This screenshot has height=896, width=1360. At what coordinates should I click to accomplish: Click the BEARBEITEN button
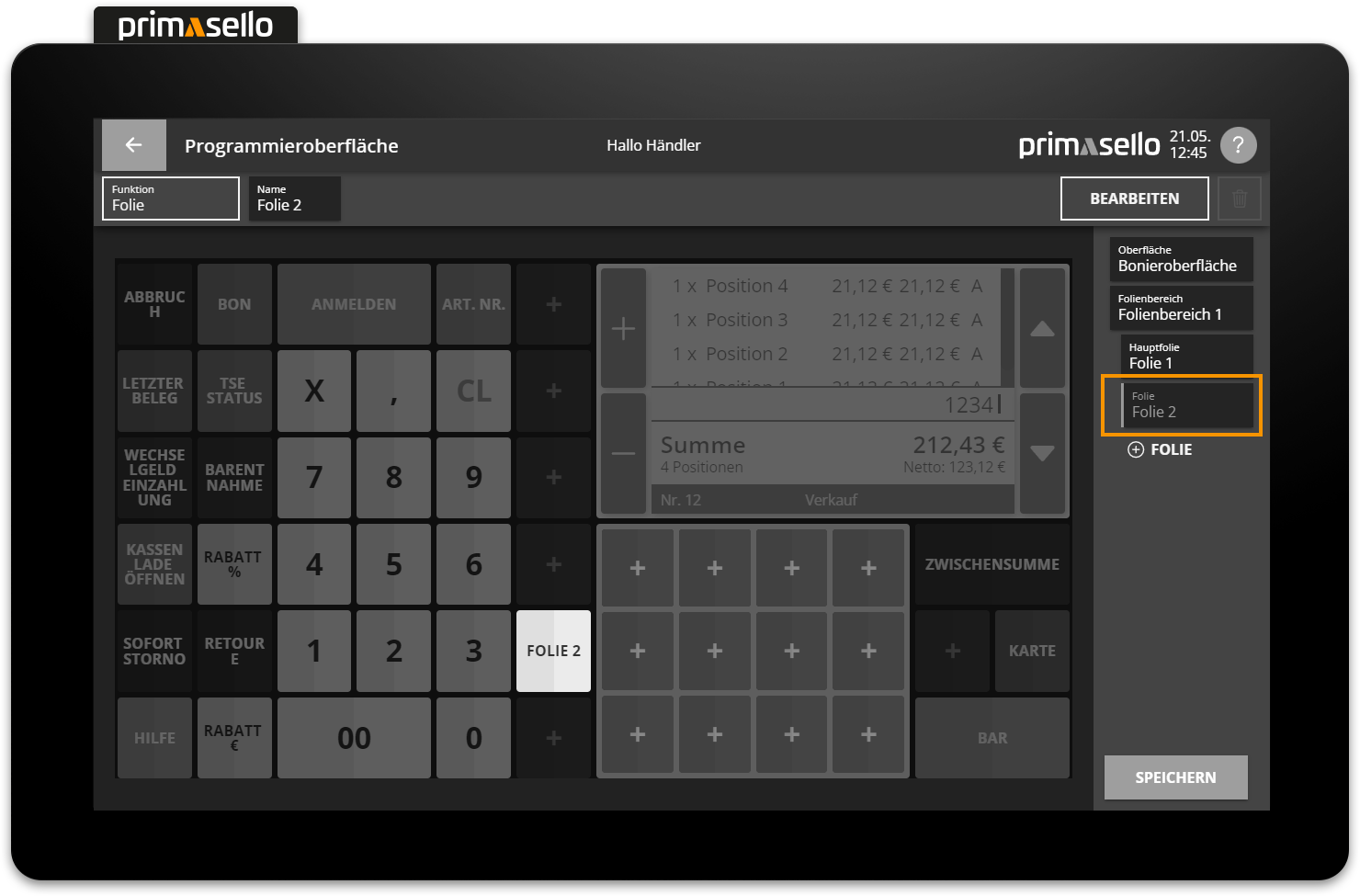click(1134, 198)
